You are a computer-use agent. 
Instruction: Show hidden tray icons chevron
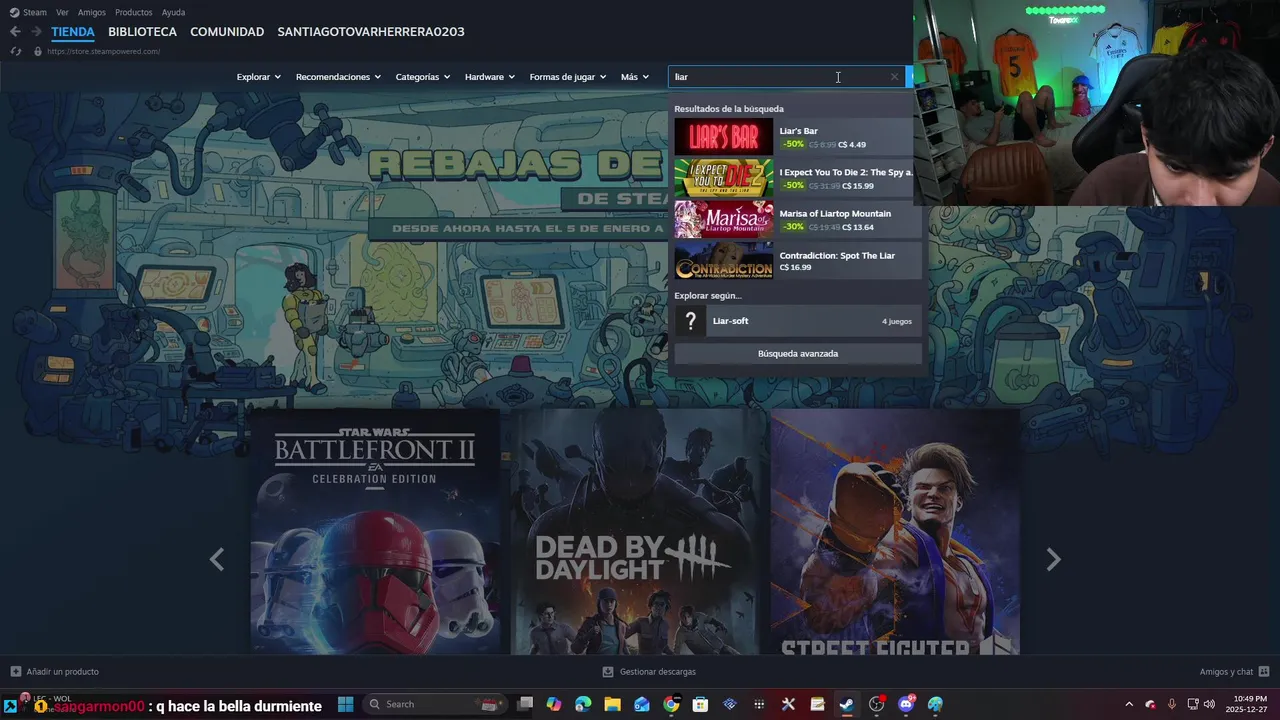pyautogui.click(x=1129, y=704)
